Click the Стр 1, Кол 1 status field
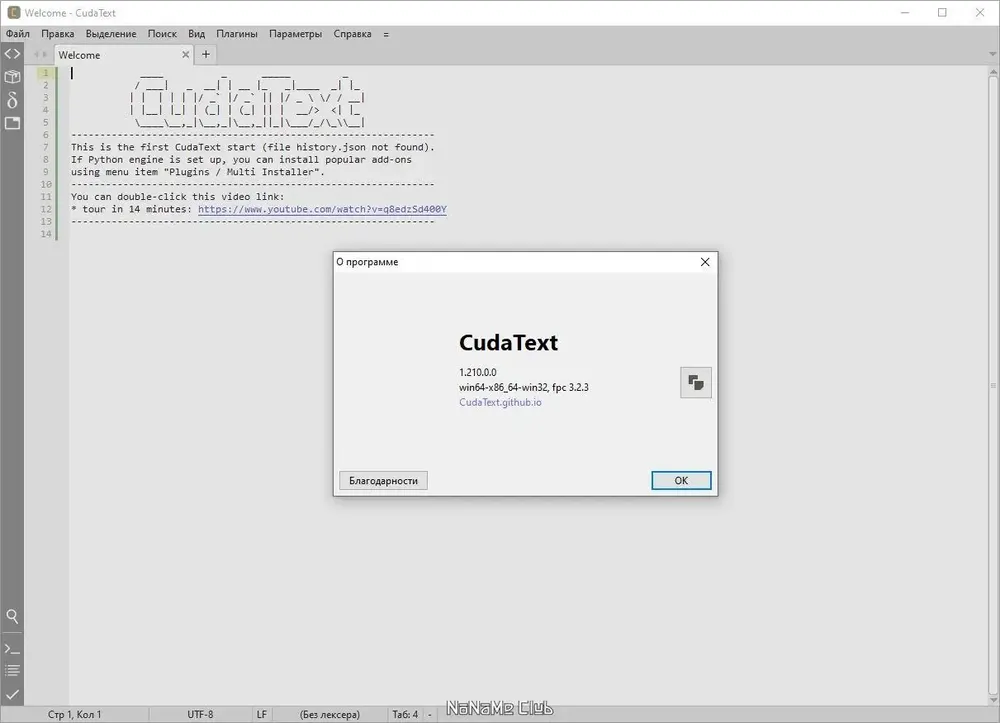The width and height of the screenshot is (1000, 723). coord(75,715)
